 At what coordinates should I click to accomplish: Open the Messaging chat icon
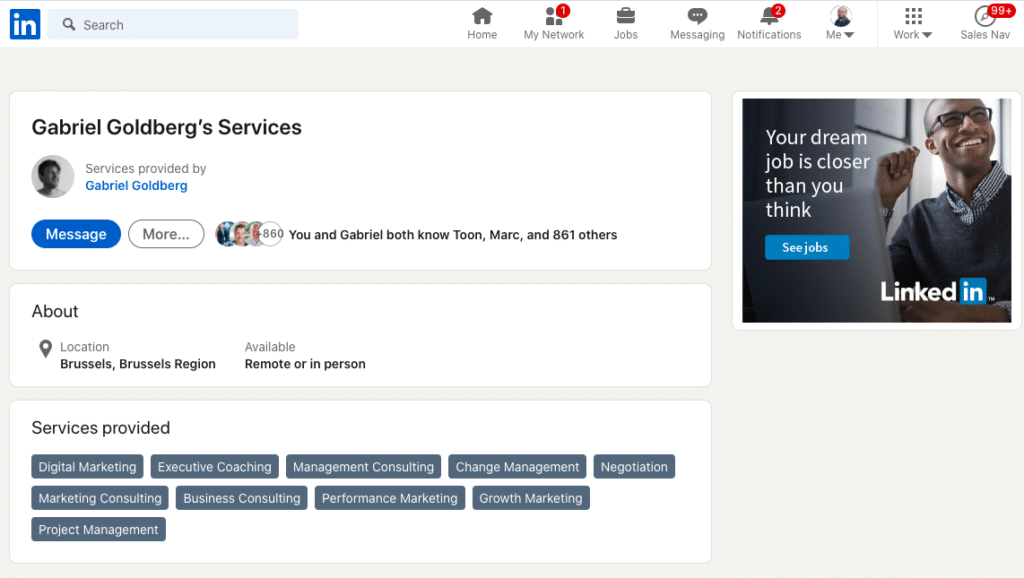coord(697,16)
